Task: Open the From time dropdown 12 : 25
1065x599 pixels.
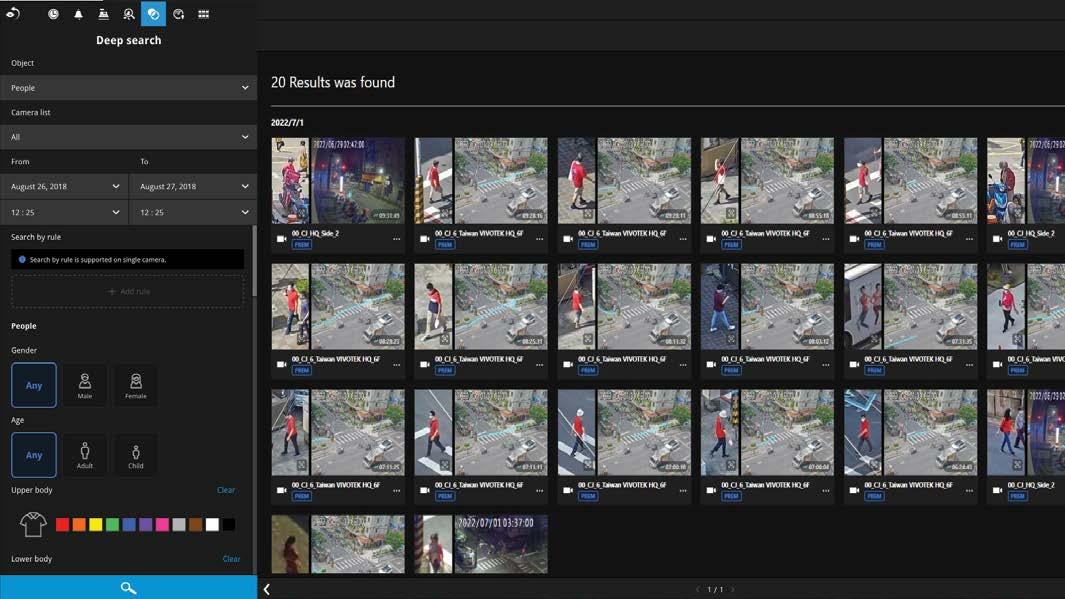Action: (x=64, y=212)
